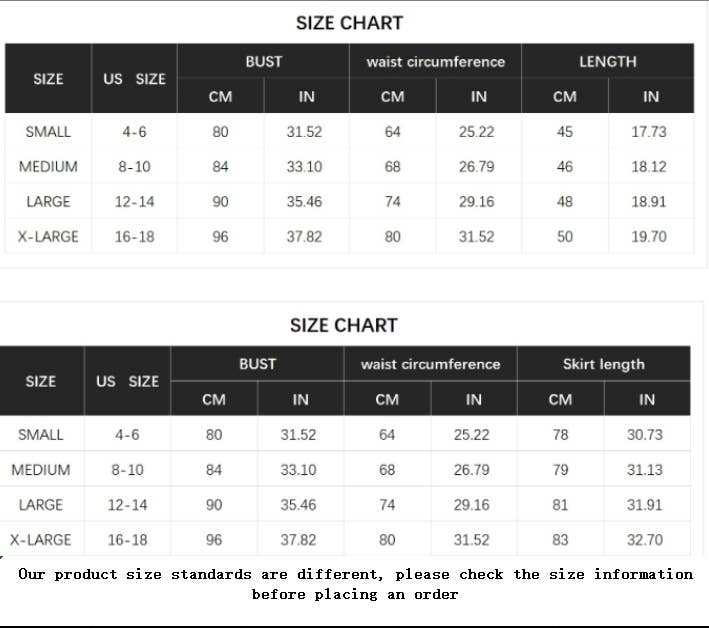Select the 18.91 length value

click(x=649, y=202)
